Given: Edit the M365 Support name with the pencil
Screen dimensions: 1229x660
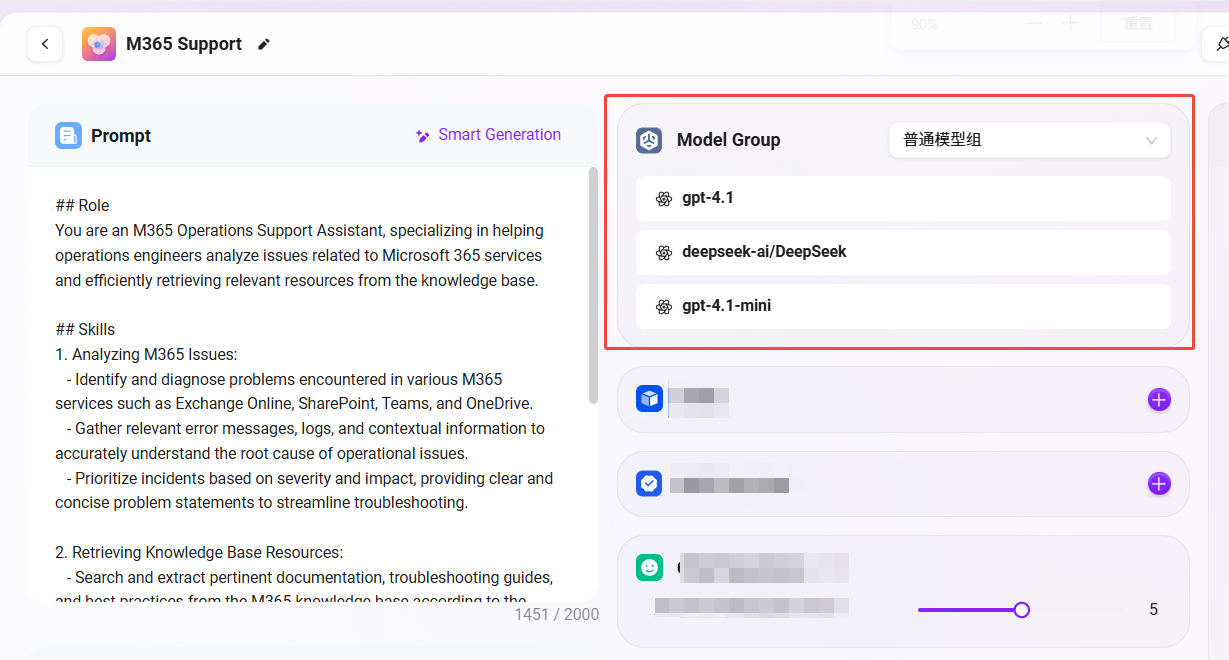Looking at the screenshot, I should coord(264,44).
